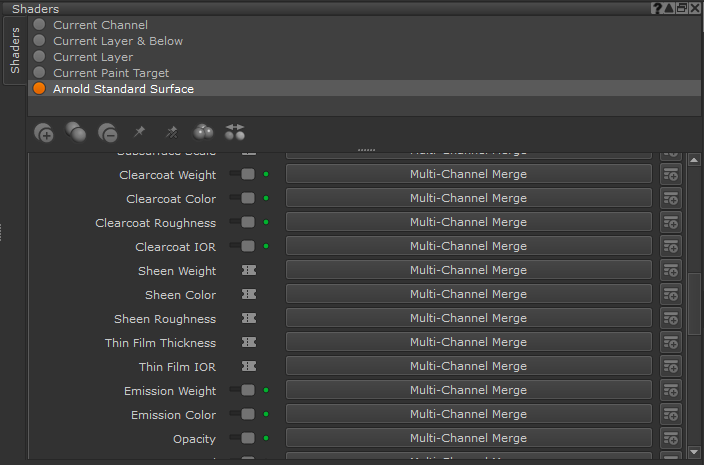Toggle the Emission Color switch

pos(246,414)
